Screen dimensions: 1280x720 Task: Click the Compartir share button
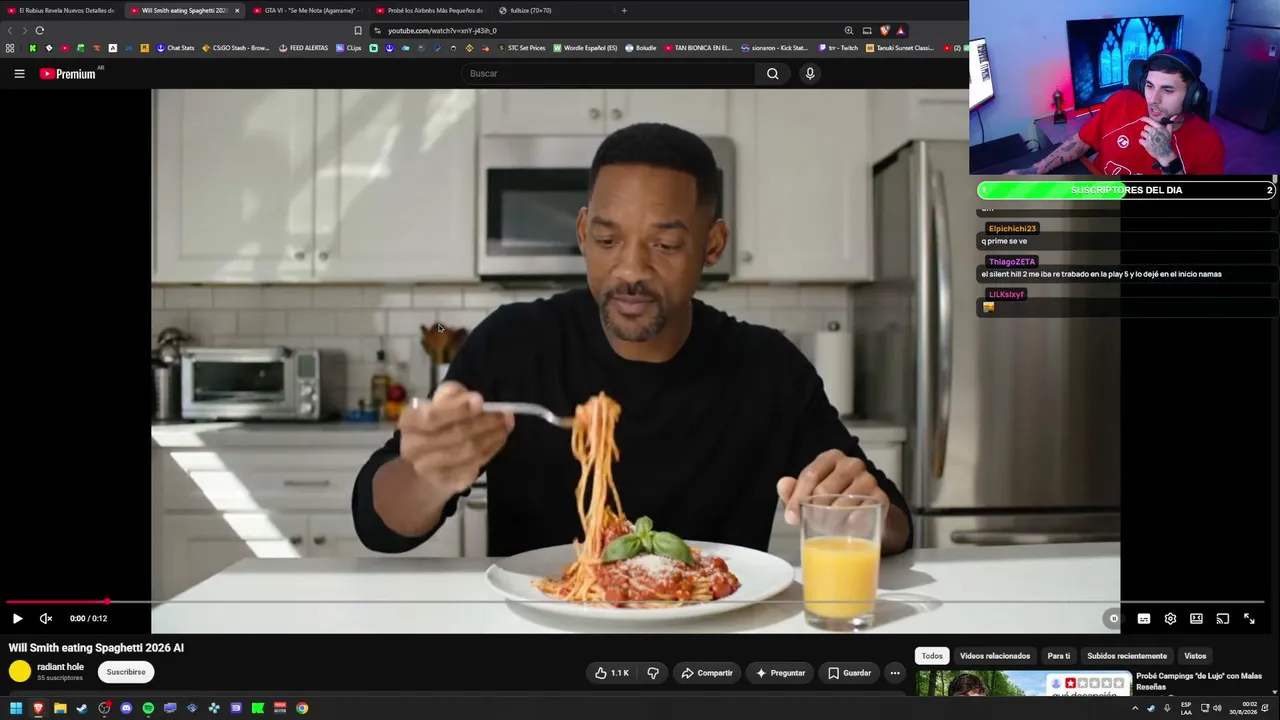[x=707, y=673]
